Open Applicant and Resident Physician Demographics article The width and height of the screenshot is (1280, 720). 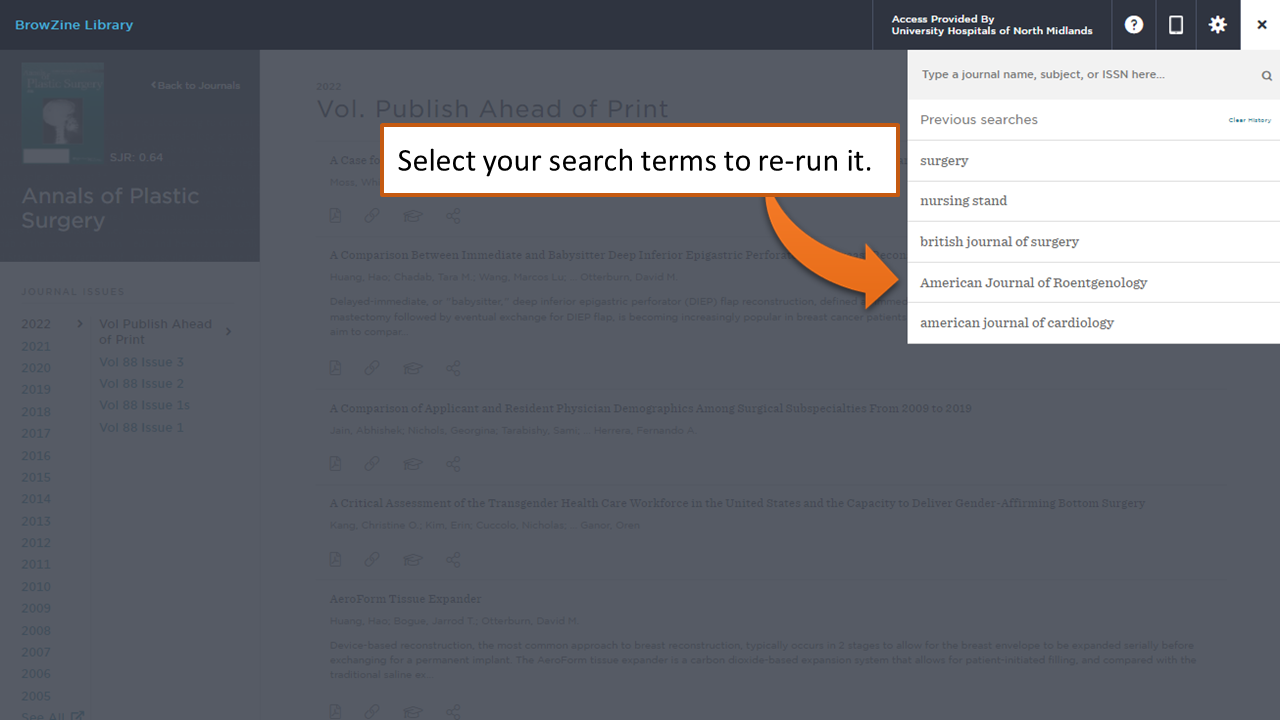651,408
